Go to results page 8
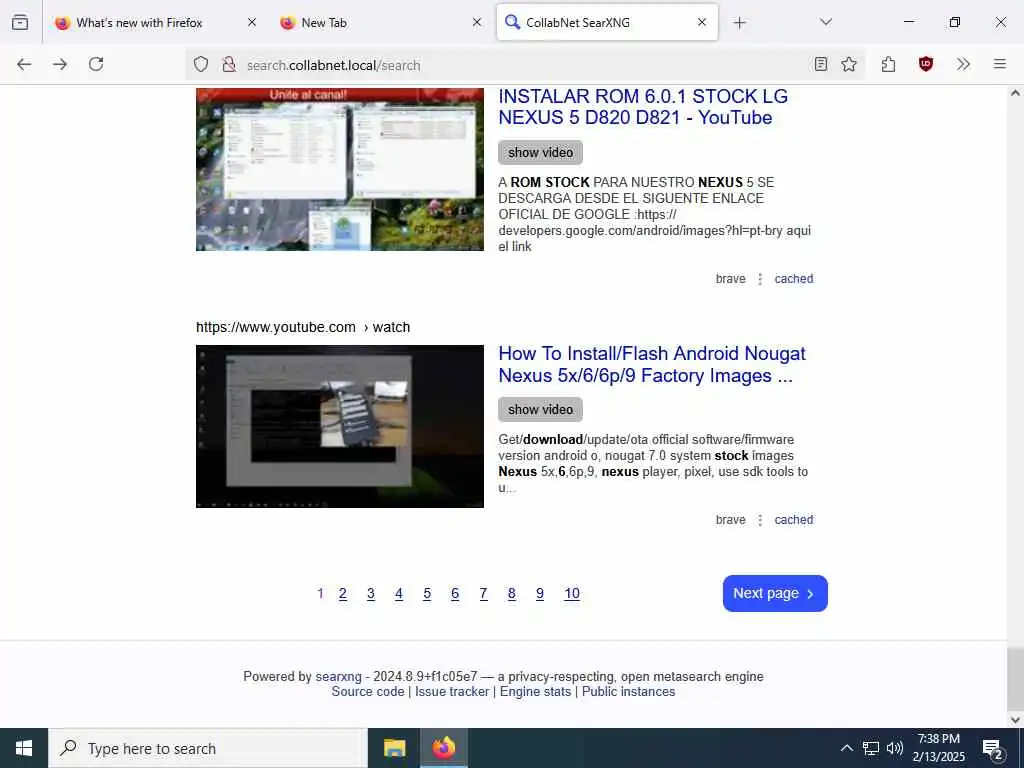1024x768 pixels. click(x=511, y=594)
